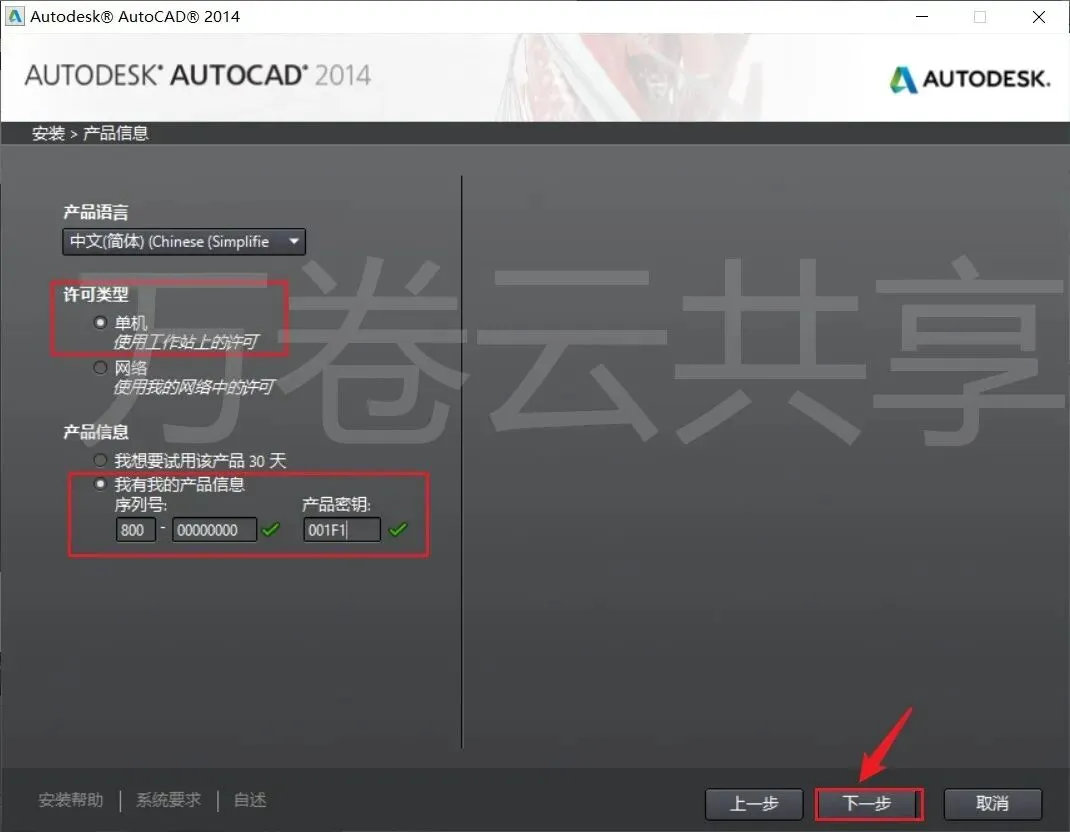The height and width of the screenshot is (832, 1070).
Task: Click the 取消 cancel button
Action: point(993,804)
